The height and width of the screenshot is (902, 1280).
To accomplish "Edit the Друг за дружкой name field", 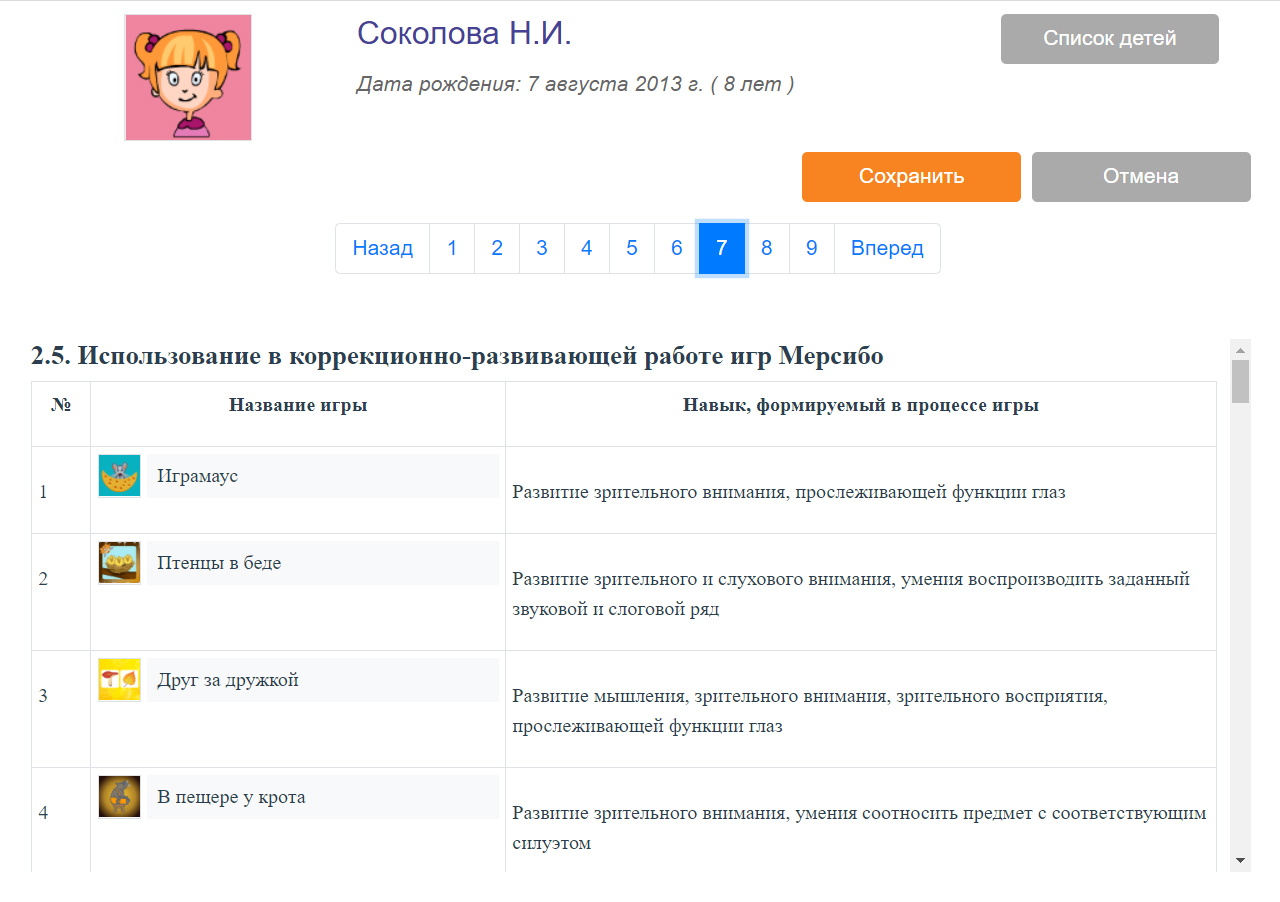I will point(322,680).
